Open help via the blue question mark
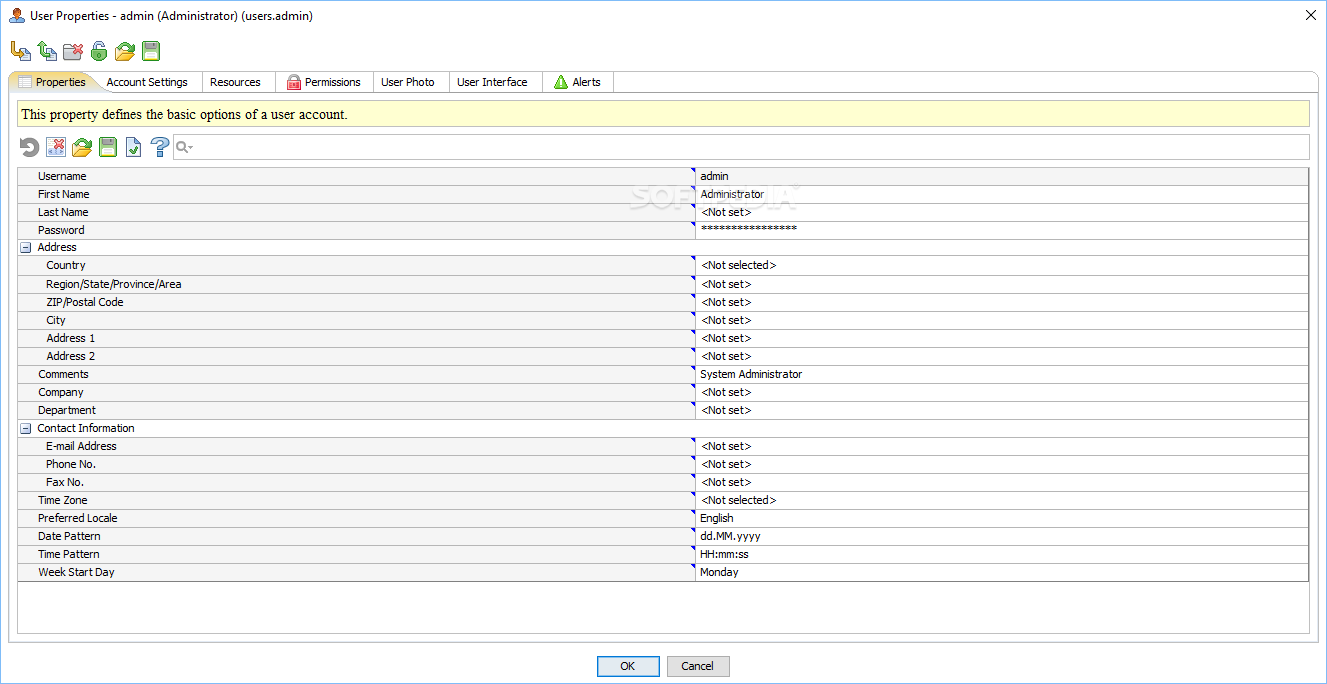The width and height of the screenshot is (1327, 684). (x=160, y=147)
